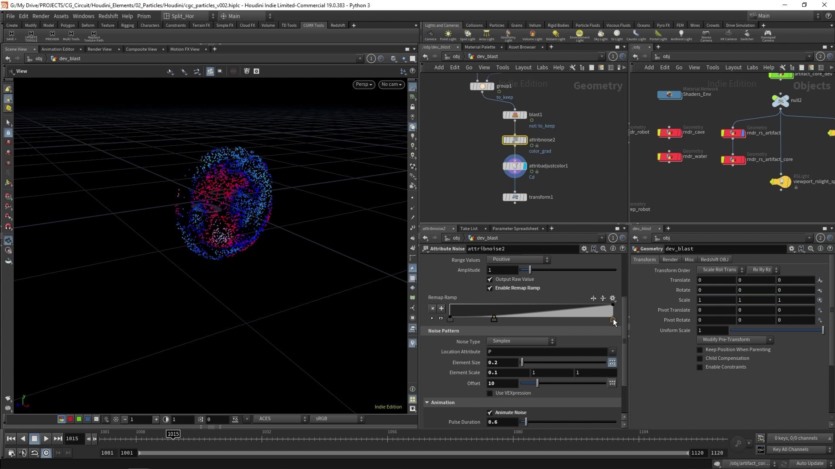Stop playback button in timeline
The height and width of the screenshot is (469, 835).
point(34,439)
